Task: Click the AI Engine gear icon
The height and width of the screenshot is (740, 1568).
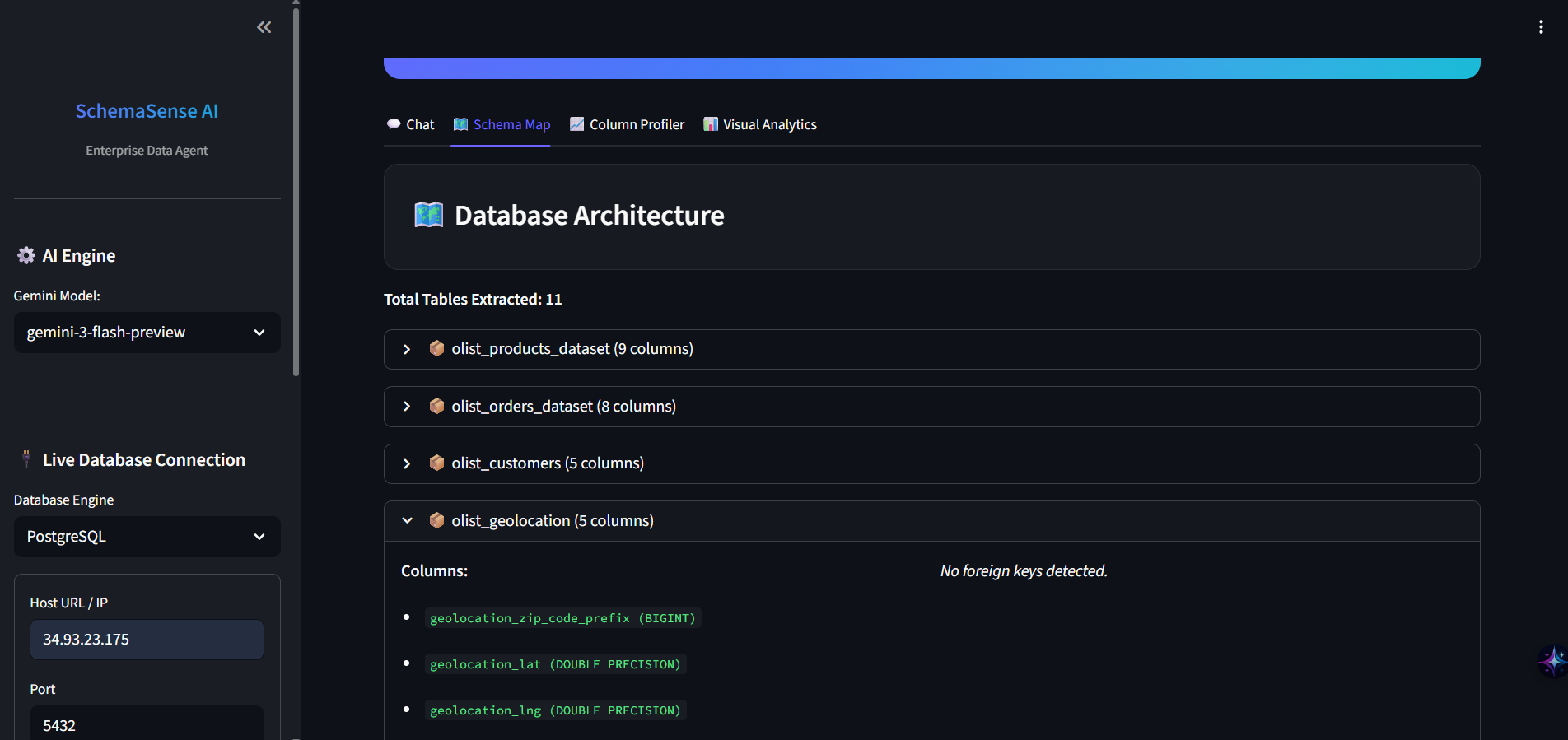Action: click(x=26, y=256)
